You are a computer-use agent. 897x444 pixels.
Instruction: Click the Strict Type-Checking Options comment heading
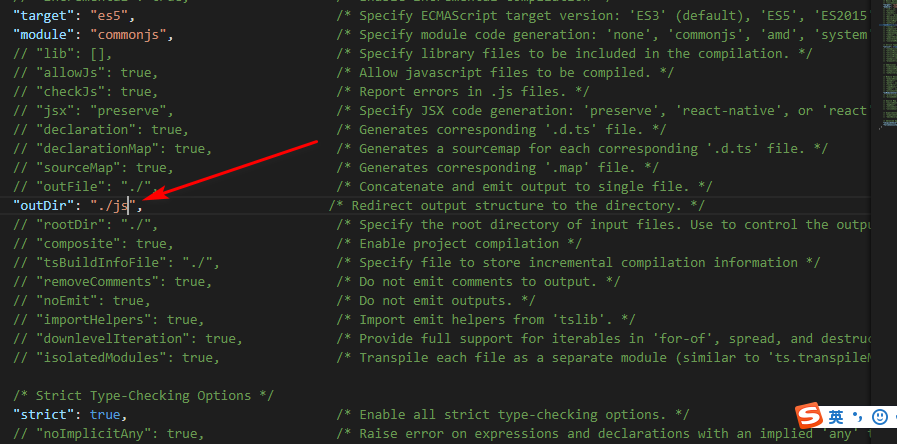pos(144,395)
